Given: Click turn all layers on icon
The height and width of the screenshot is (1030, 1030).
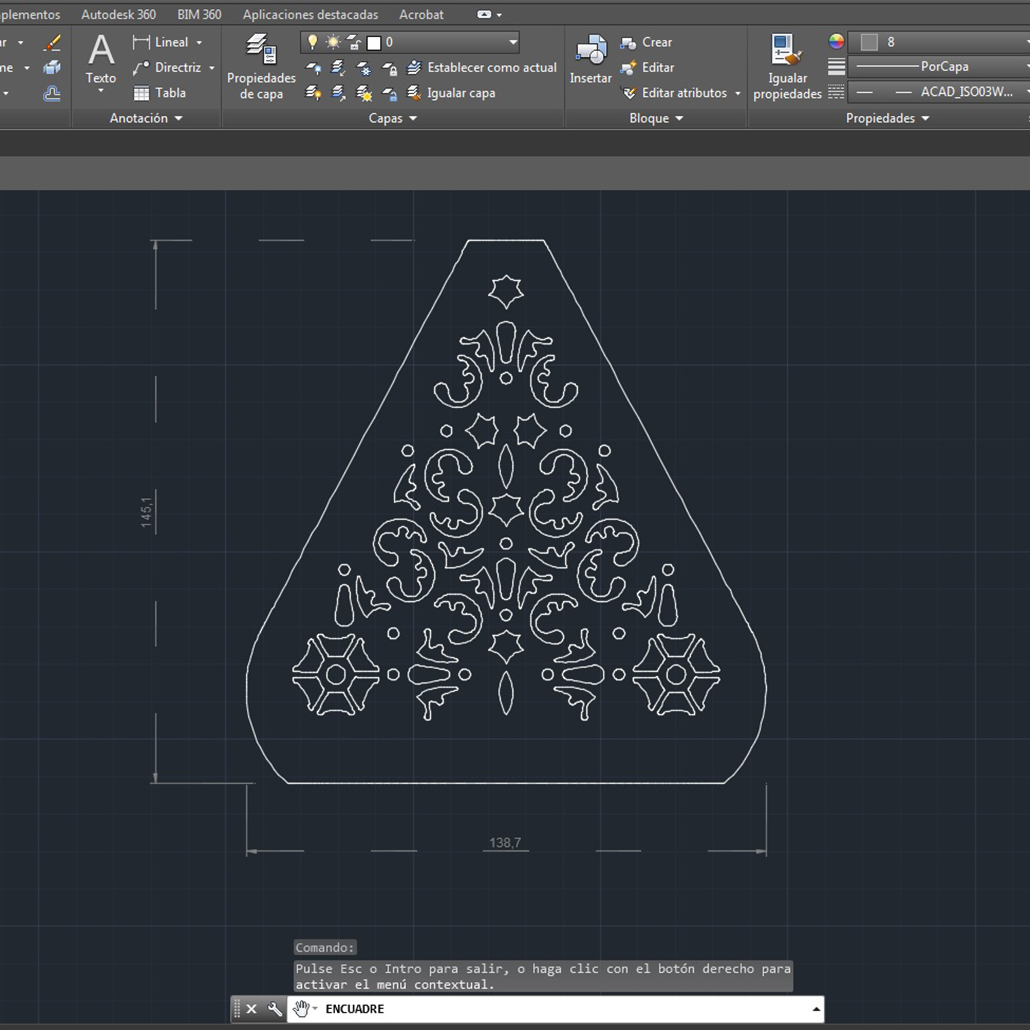Looking at the screenshot, I should [313, 93].
